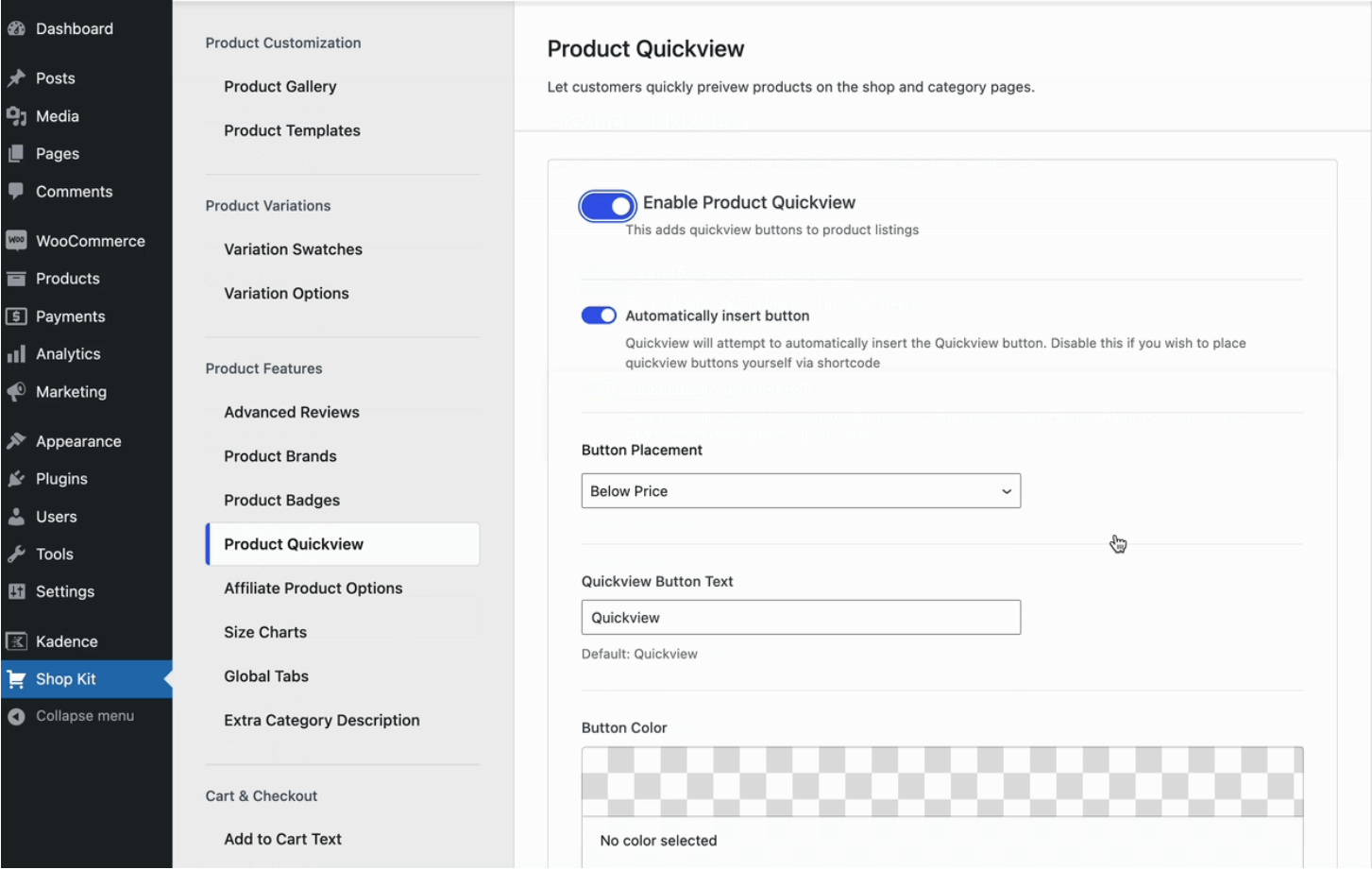
Task: Navigate to Advanced Reviews settings
Action: (292, 413)
